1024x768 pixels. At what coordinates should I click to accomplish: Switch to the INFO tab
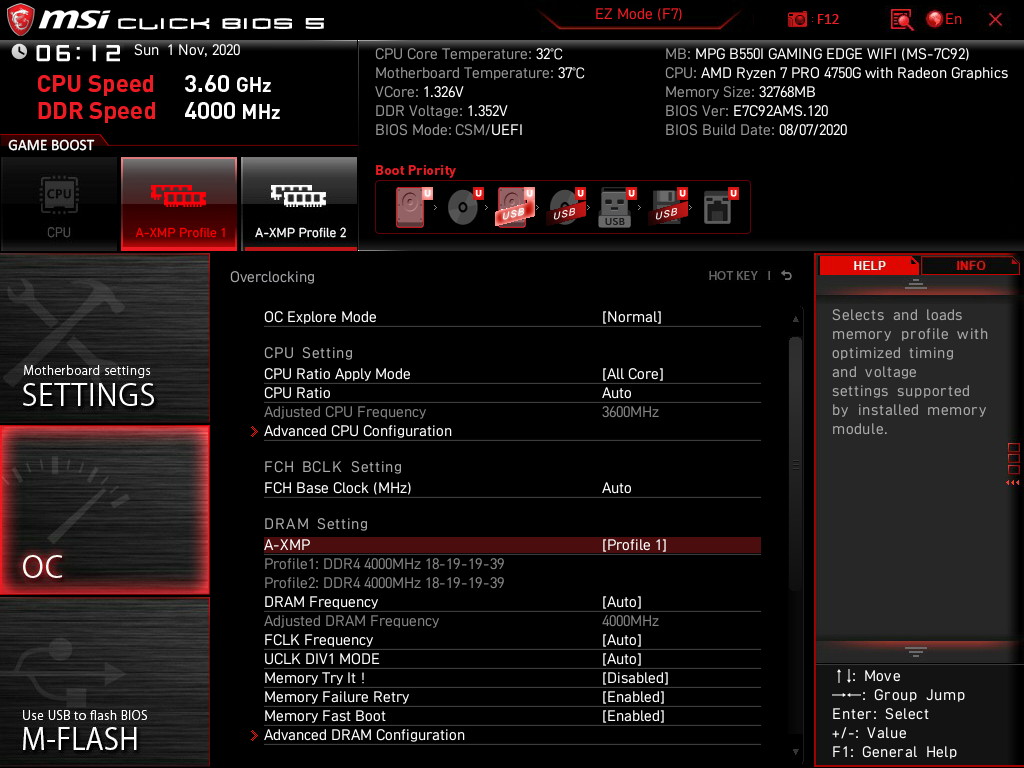tap(970, 265)
